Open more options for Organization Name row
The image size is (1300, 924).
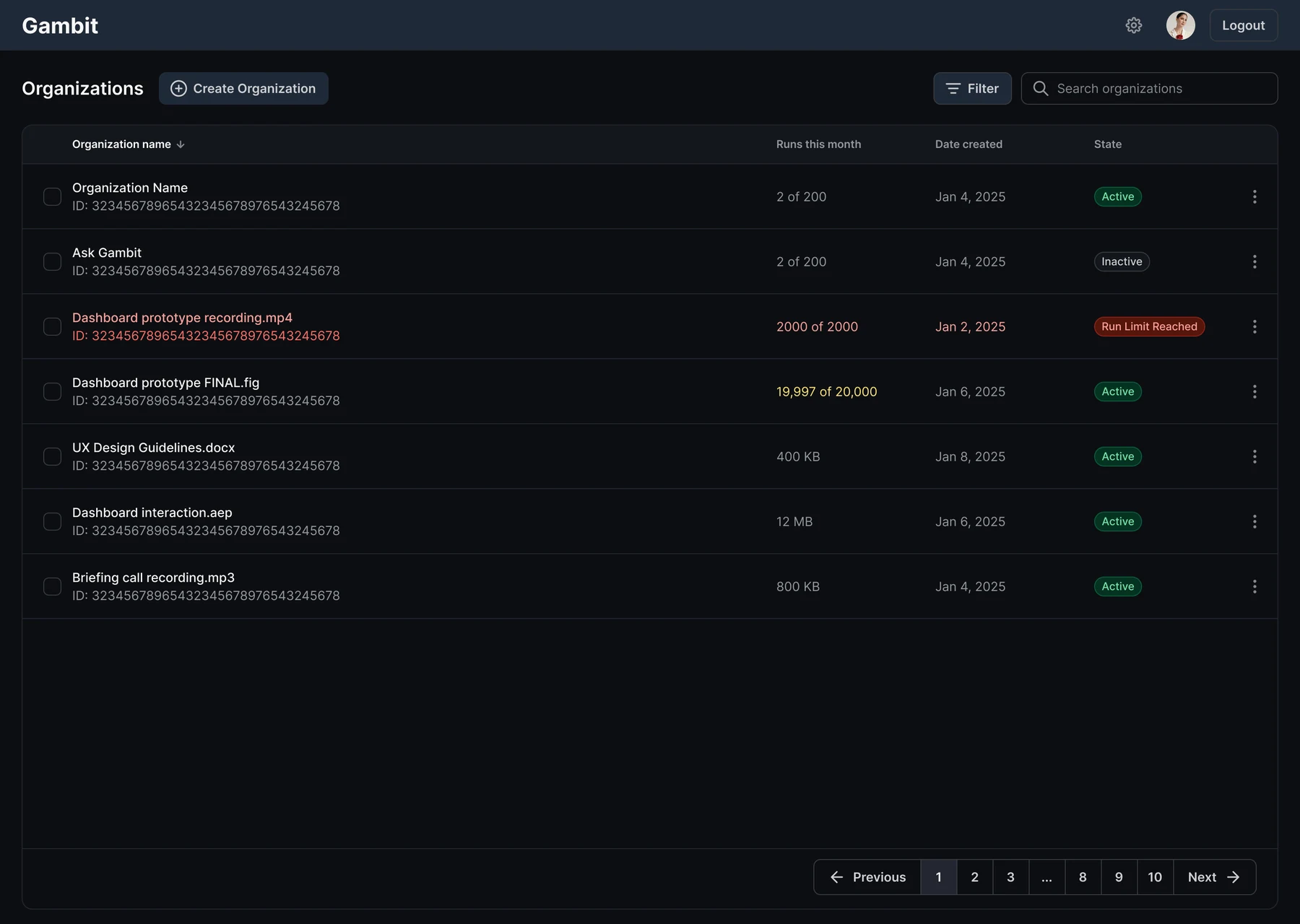1254,196
